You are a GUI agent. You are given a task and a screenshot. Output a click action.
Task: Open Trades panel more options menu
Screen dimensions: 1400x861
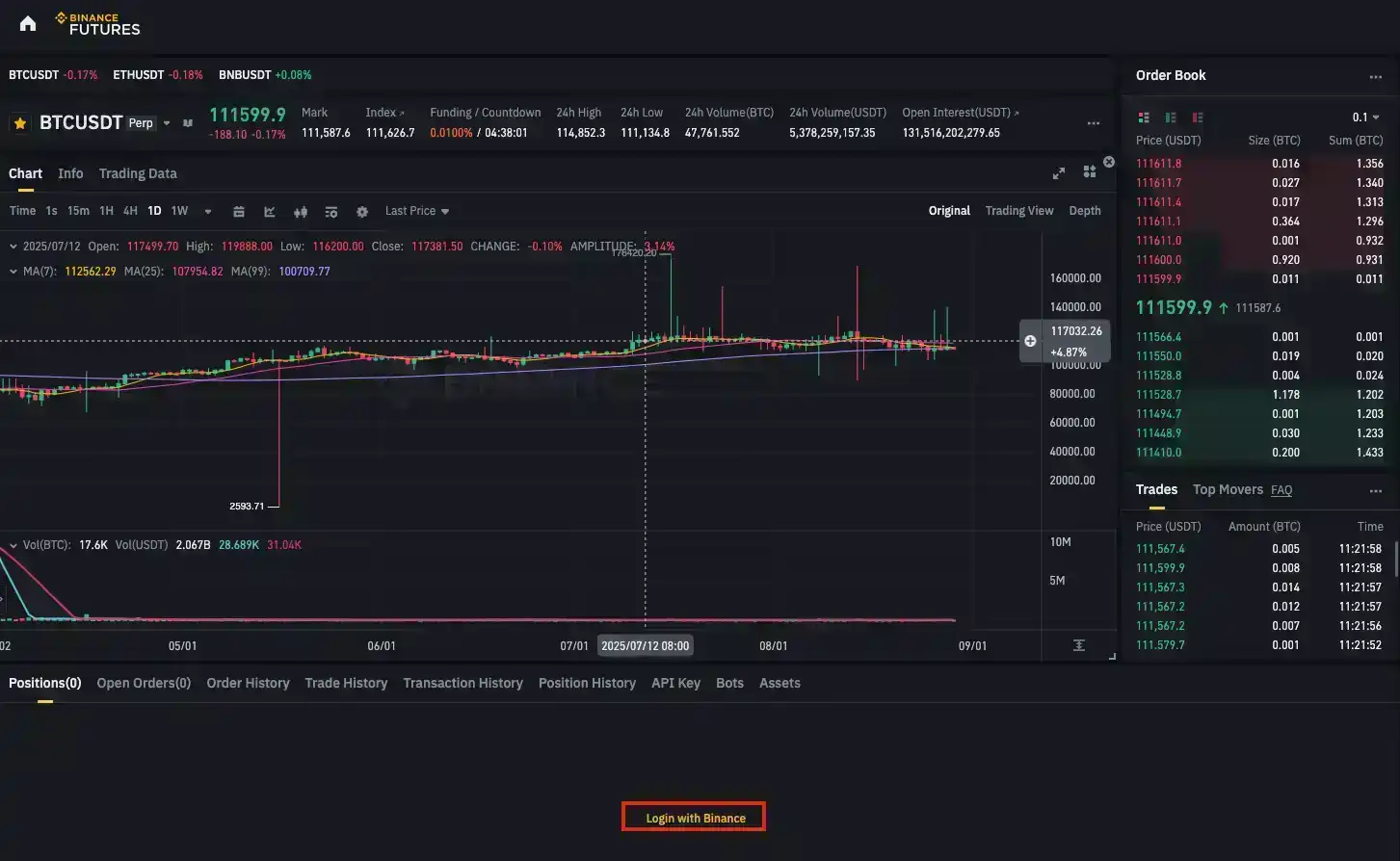[x=1376, y=491]
